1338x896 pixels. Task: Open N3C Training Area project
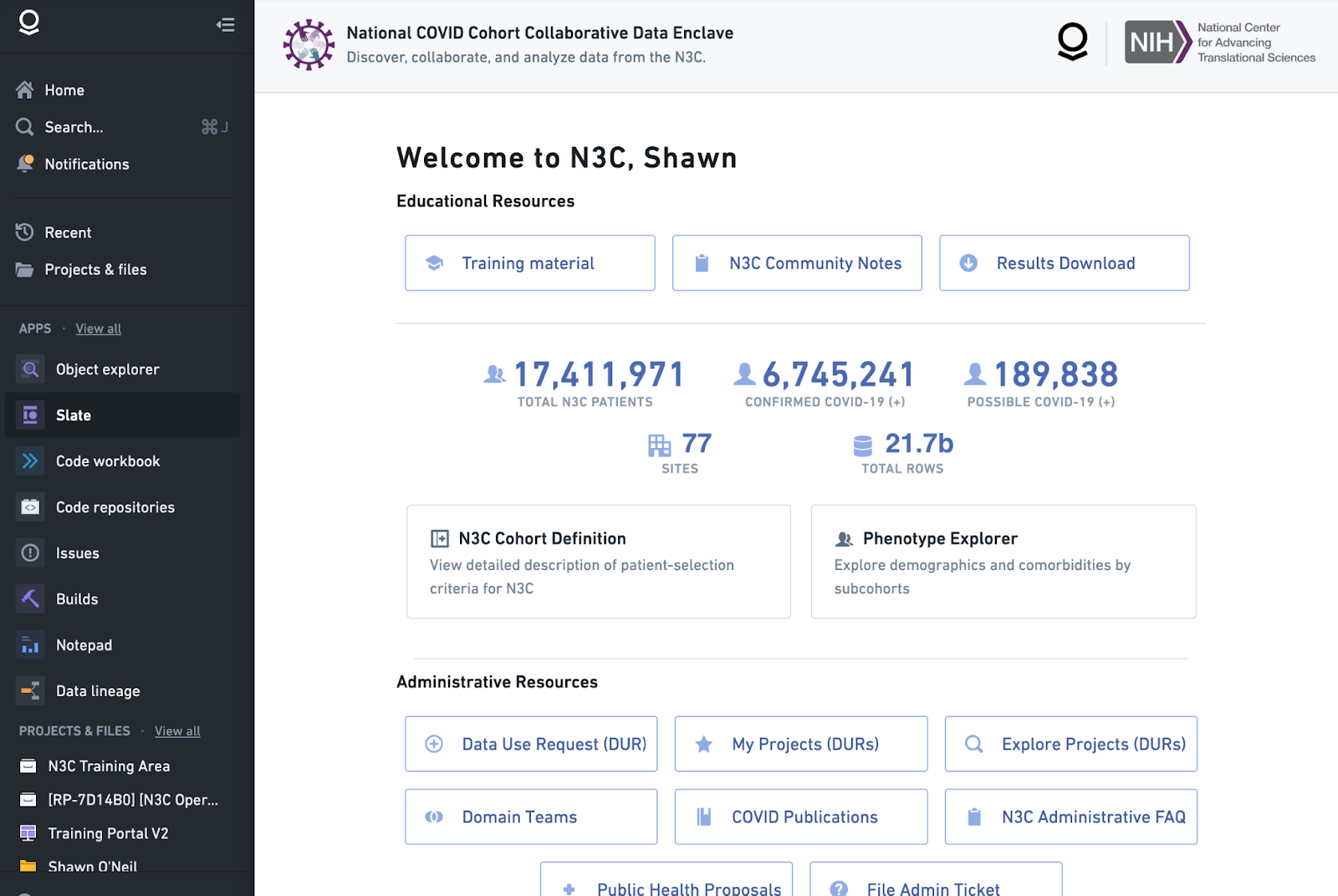(109, 766)
